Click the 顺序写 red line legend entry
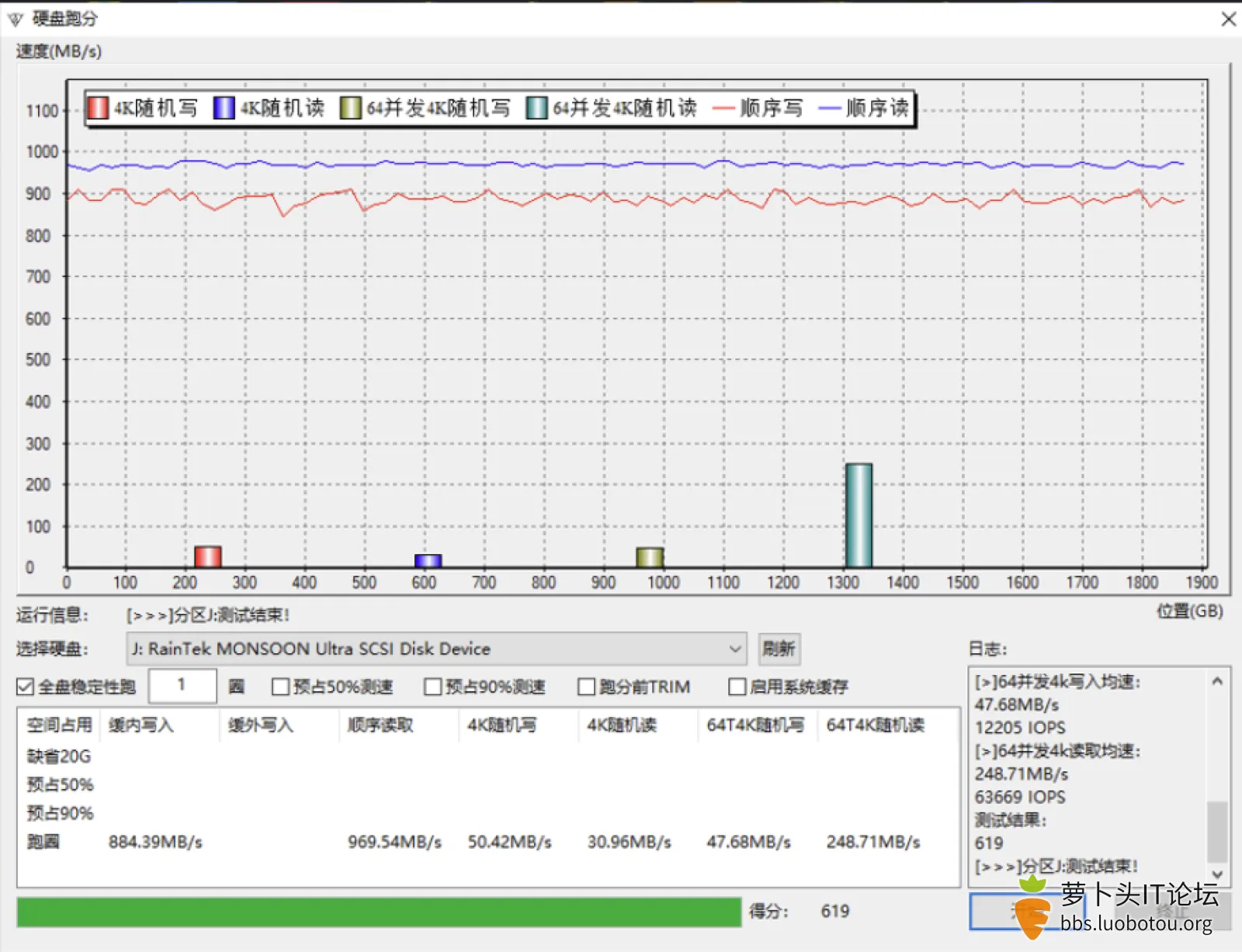Image resolution: width=1242 pixels, height=952 pixels. coord(758,108)
